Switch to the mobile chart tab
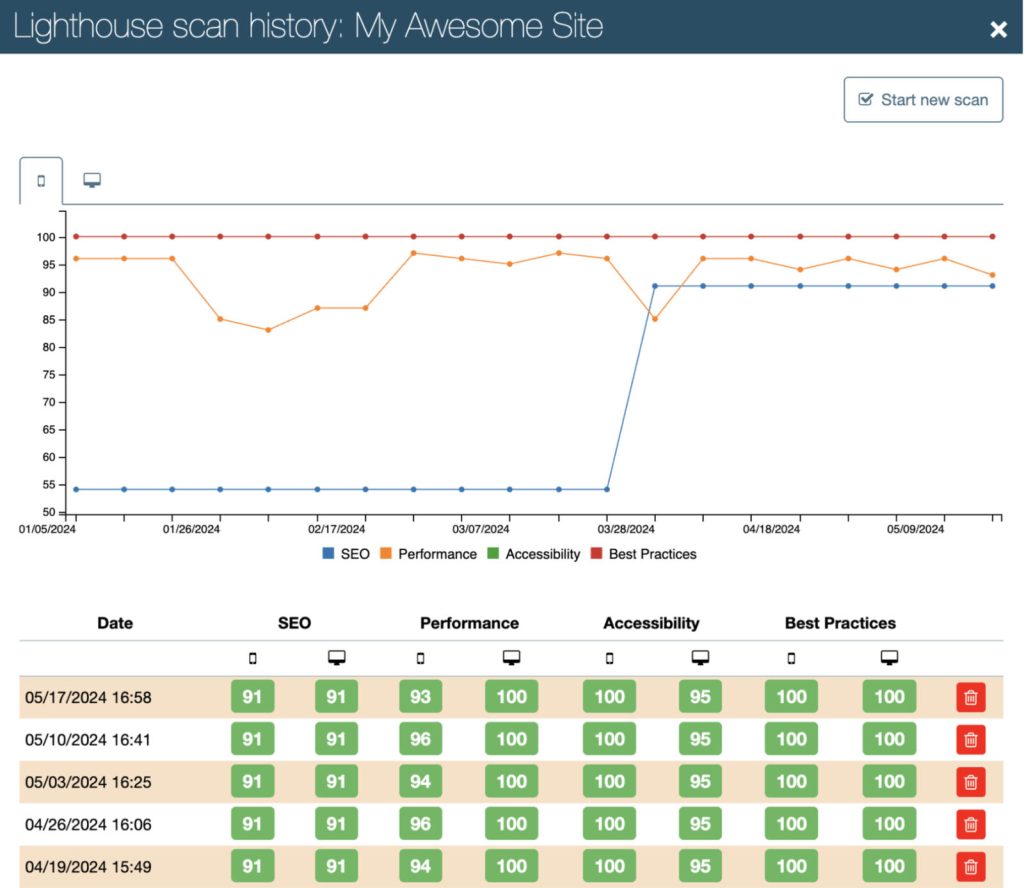The height and width of the screenshot is (888, 1024). (x=41, y=181)
